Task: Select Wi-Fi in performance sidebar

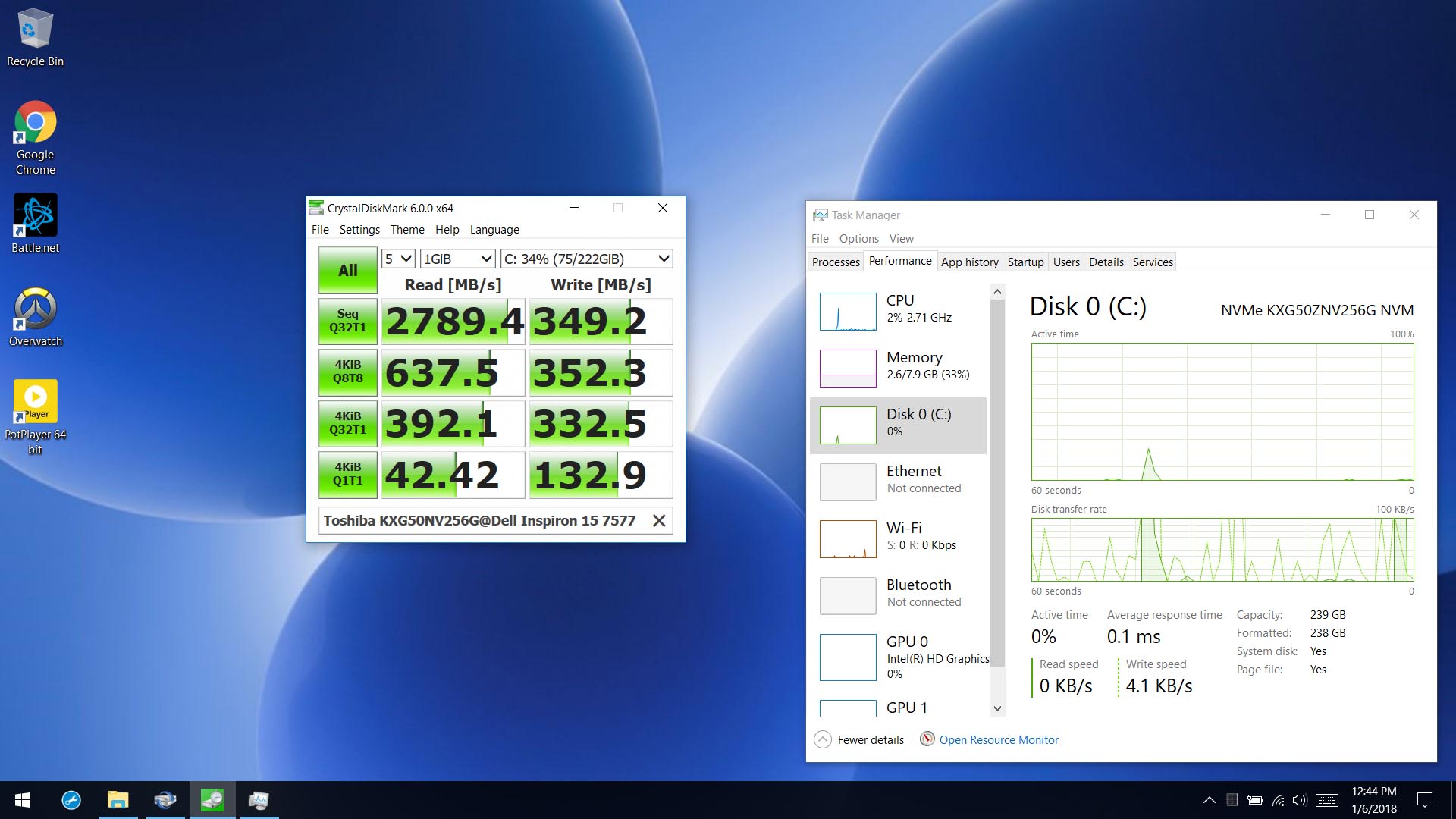Action: 899,539
